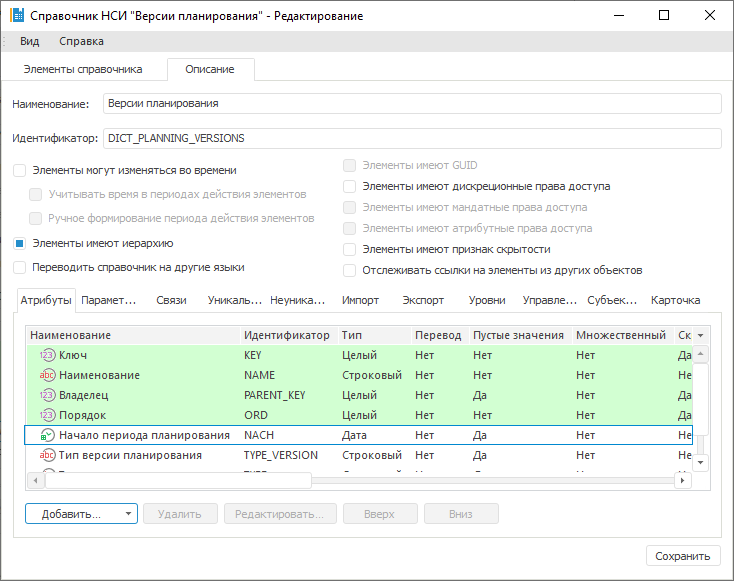Switch to Элементы справочника tab

83,69
